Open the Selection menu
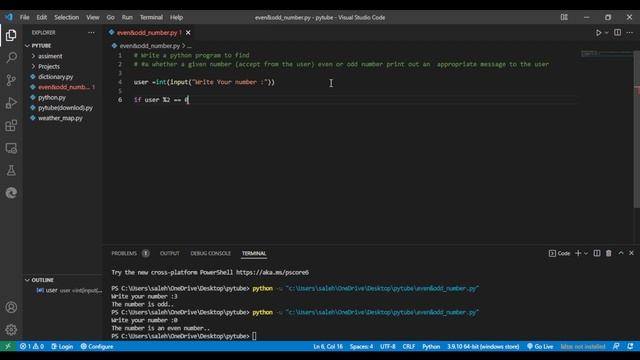640x360 pixels. (67, 17)
